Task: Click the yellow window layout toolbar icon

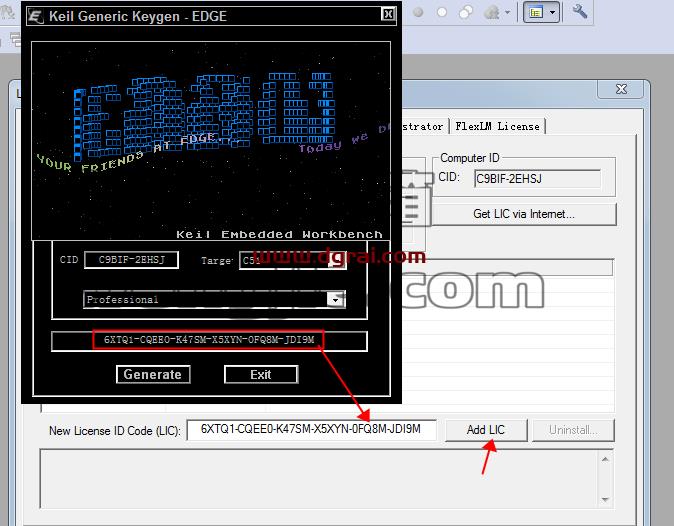Action: [535, 12]
